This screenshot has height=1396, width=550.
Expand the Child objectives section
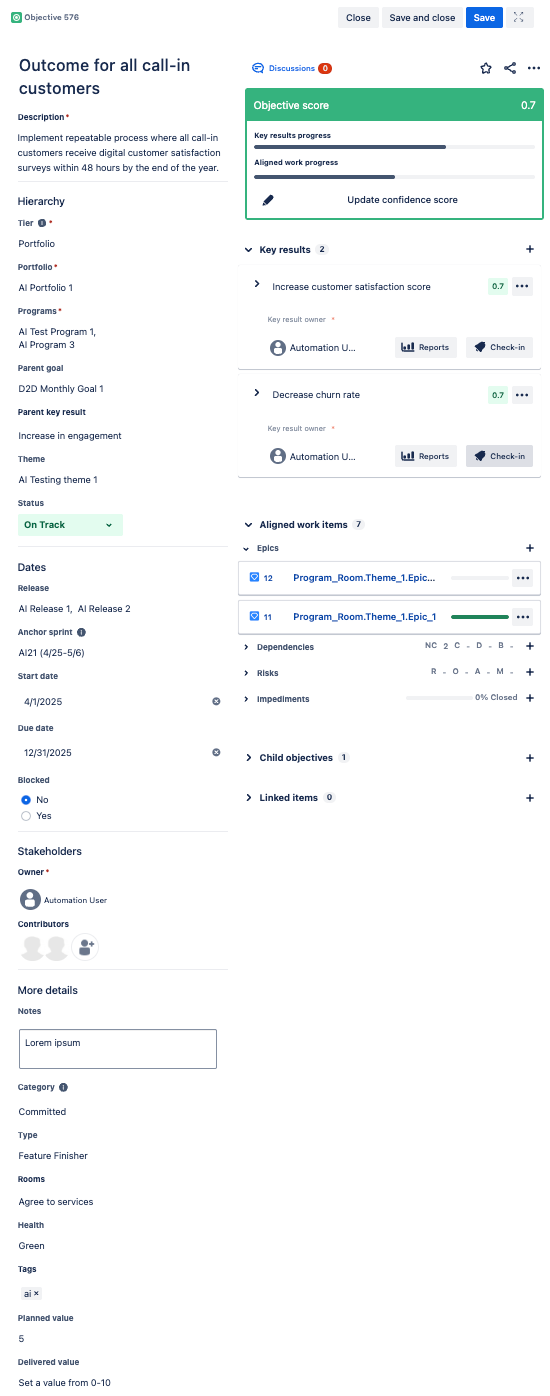[x=249, y=758]
